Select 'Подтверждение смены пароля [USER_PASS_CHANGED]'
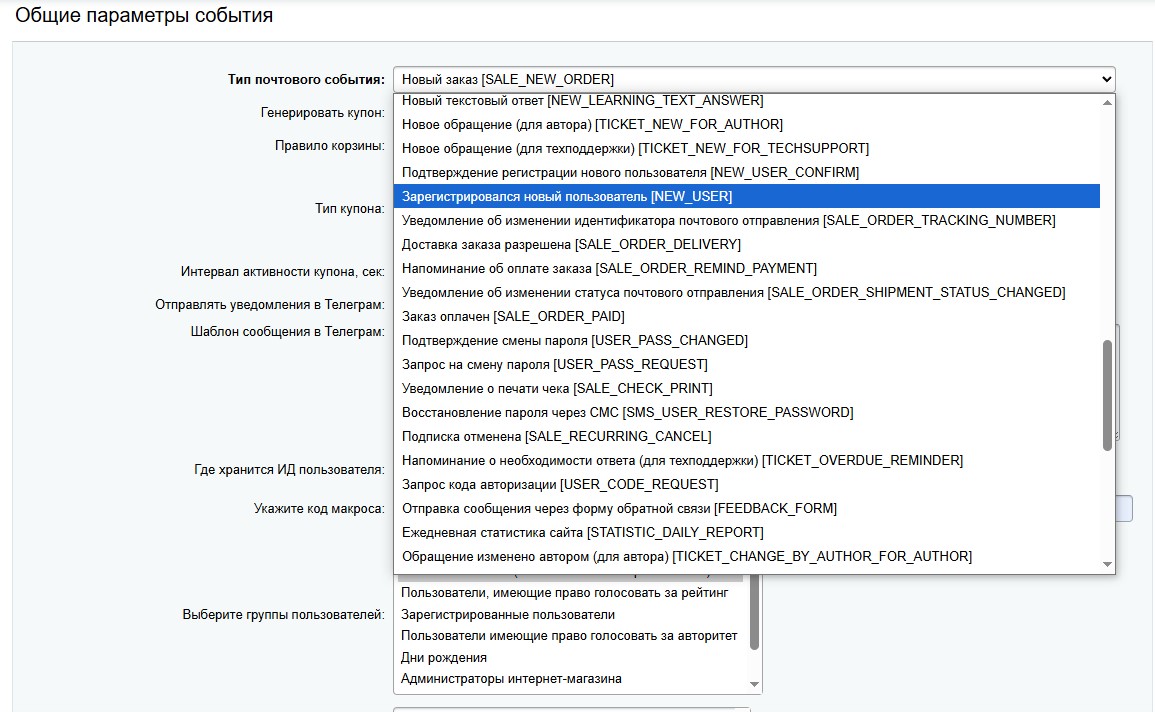1155x712 pixels. point(574,340)
